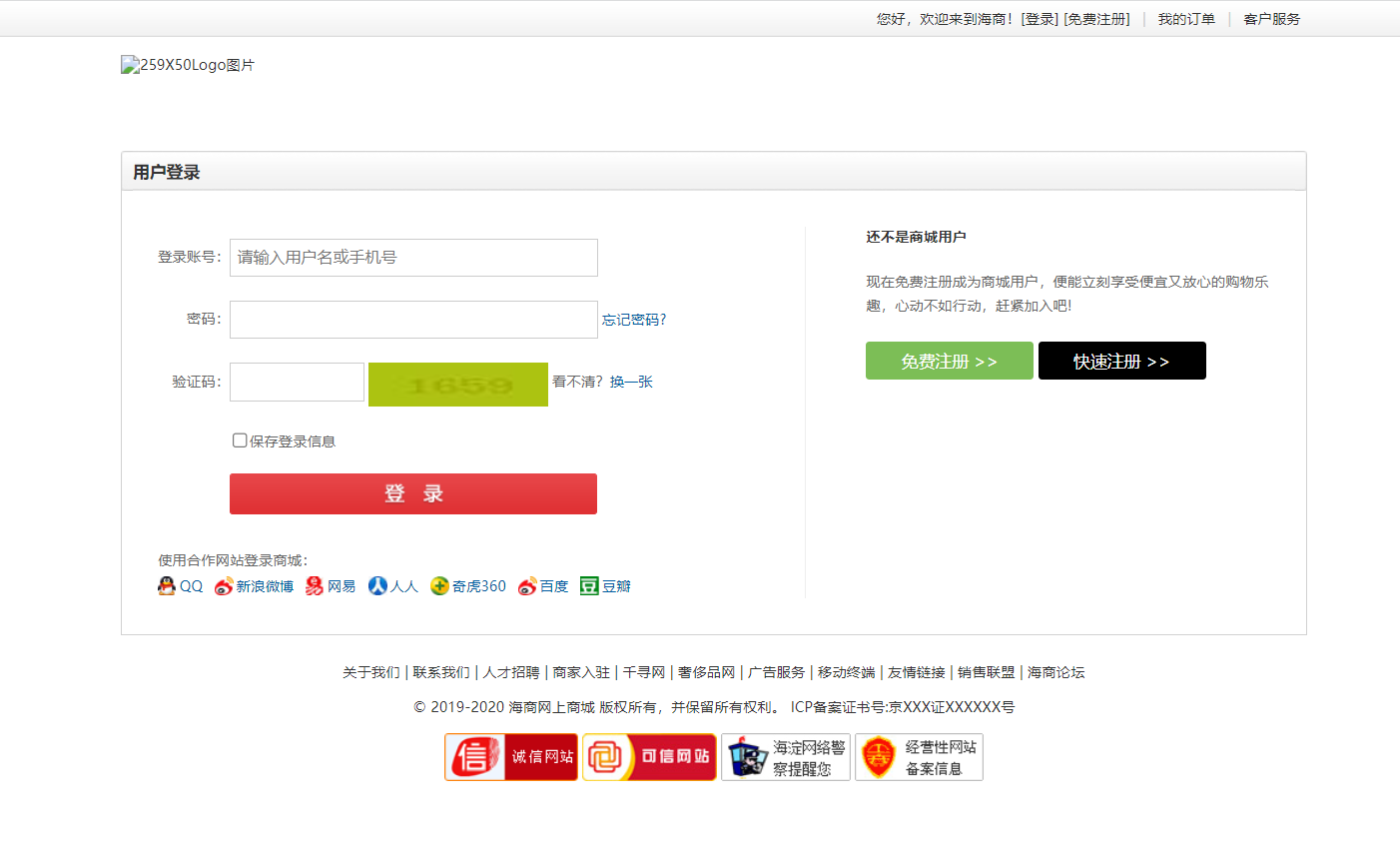Open the 广告服务 footer link
This screenshot has width=1400, height=846.
(776, 672)
